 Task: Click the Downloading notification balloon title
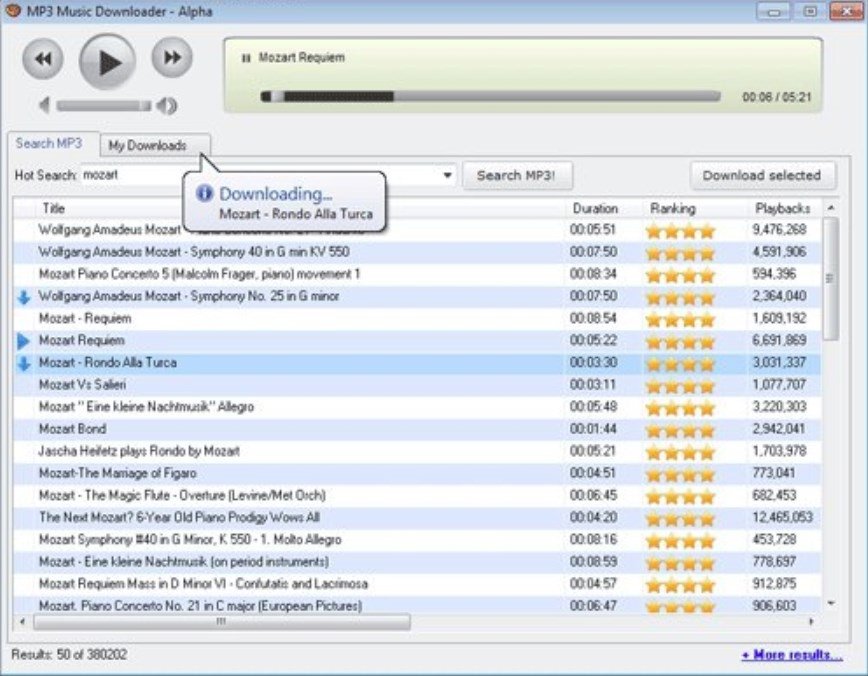coord(276,194)
